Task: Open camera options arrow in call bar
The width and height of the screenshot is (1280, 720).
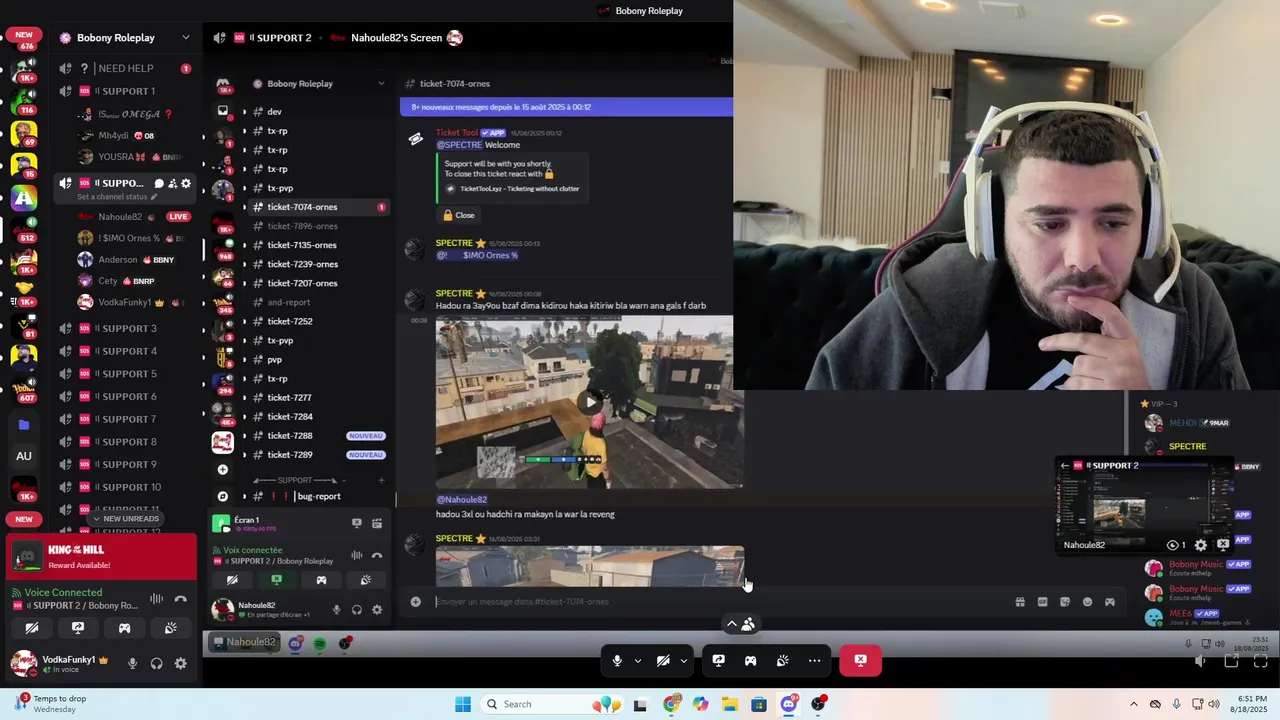Action: point(683,661)
